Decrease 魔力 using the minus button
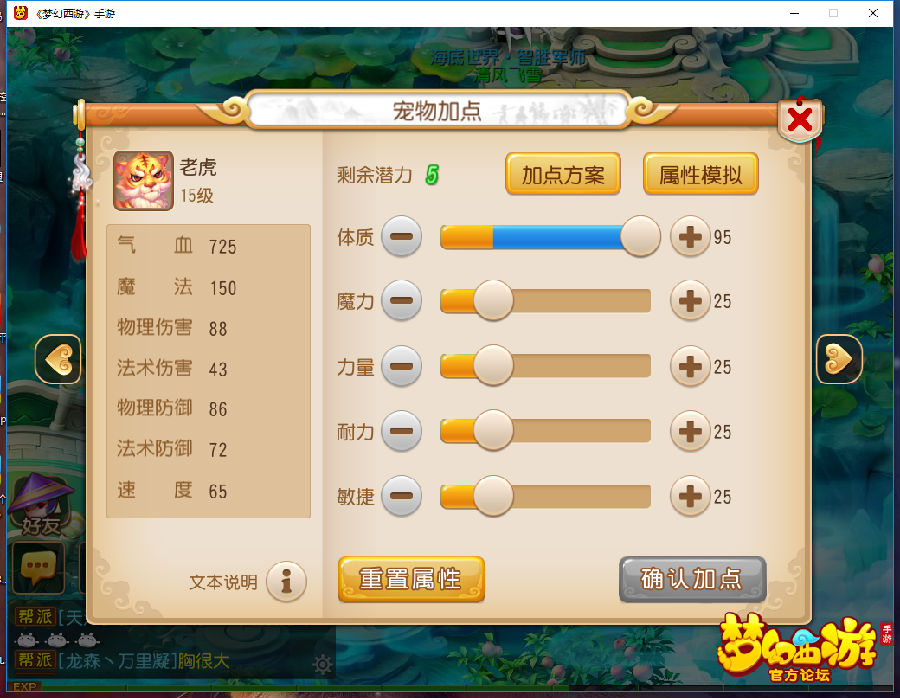 tap(402, 300)
